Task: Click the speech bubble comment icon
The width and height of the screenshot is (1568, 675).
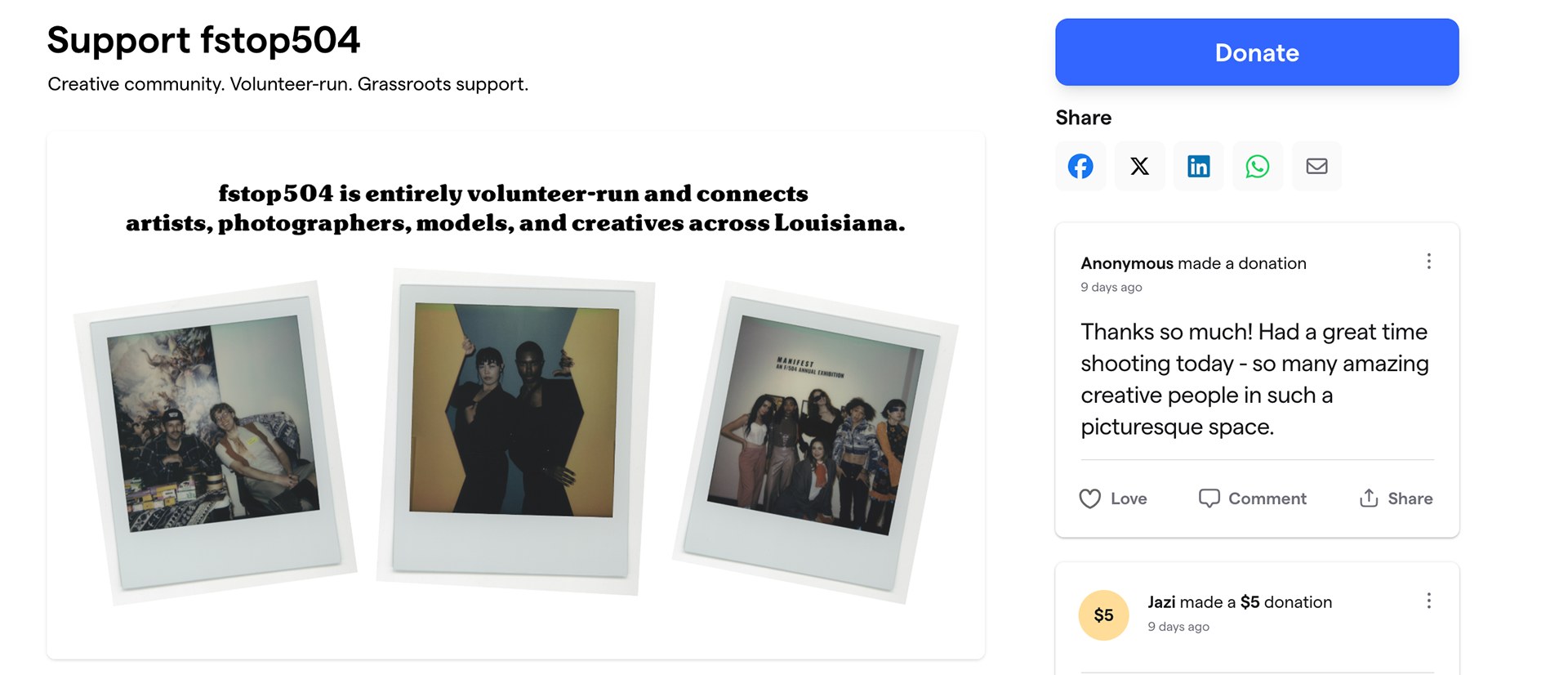Action: click(x=1209, y=498)
